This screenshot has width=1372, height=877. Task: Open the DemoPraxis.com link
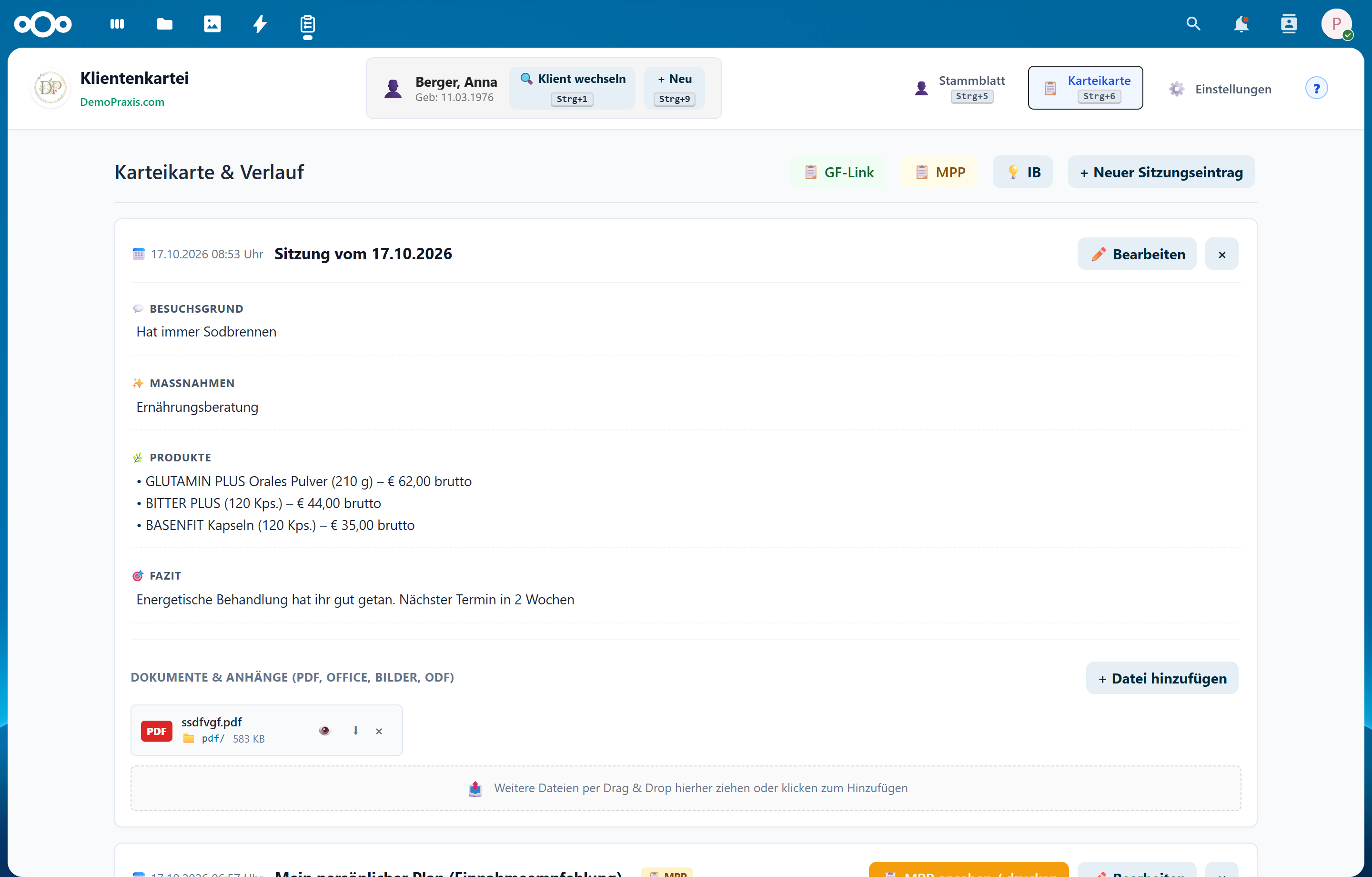[x=122, y=102]
